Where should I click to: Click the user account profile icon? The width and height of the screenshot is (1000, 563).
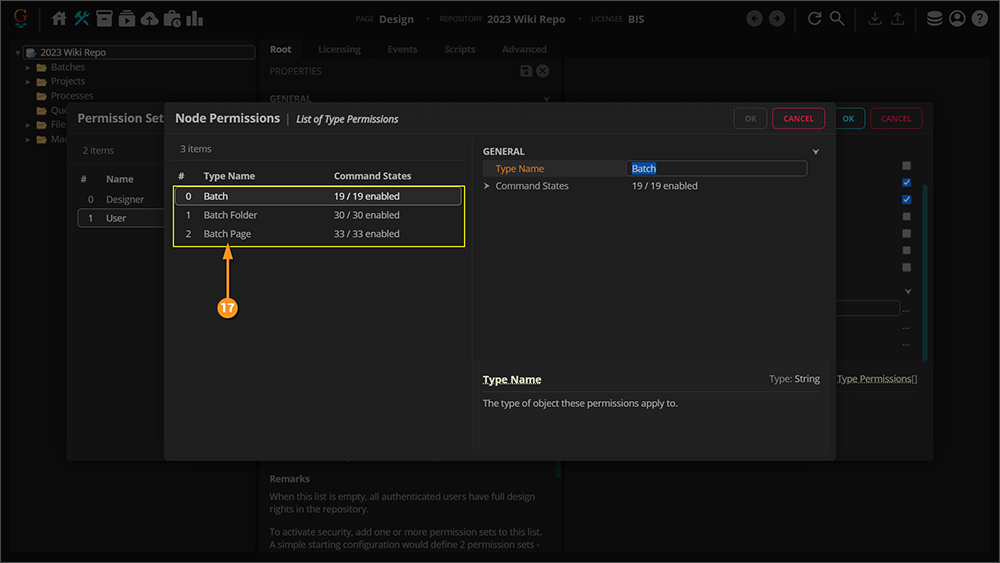(x=957, y=19)
